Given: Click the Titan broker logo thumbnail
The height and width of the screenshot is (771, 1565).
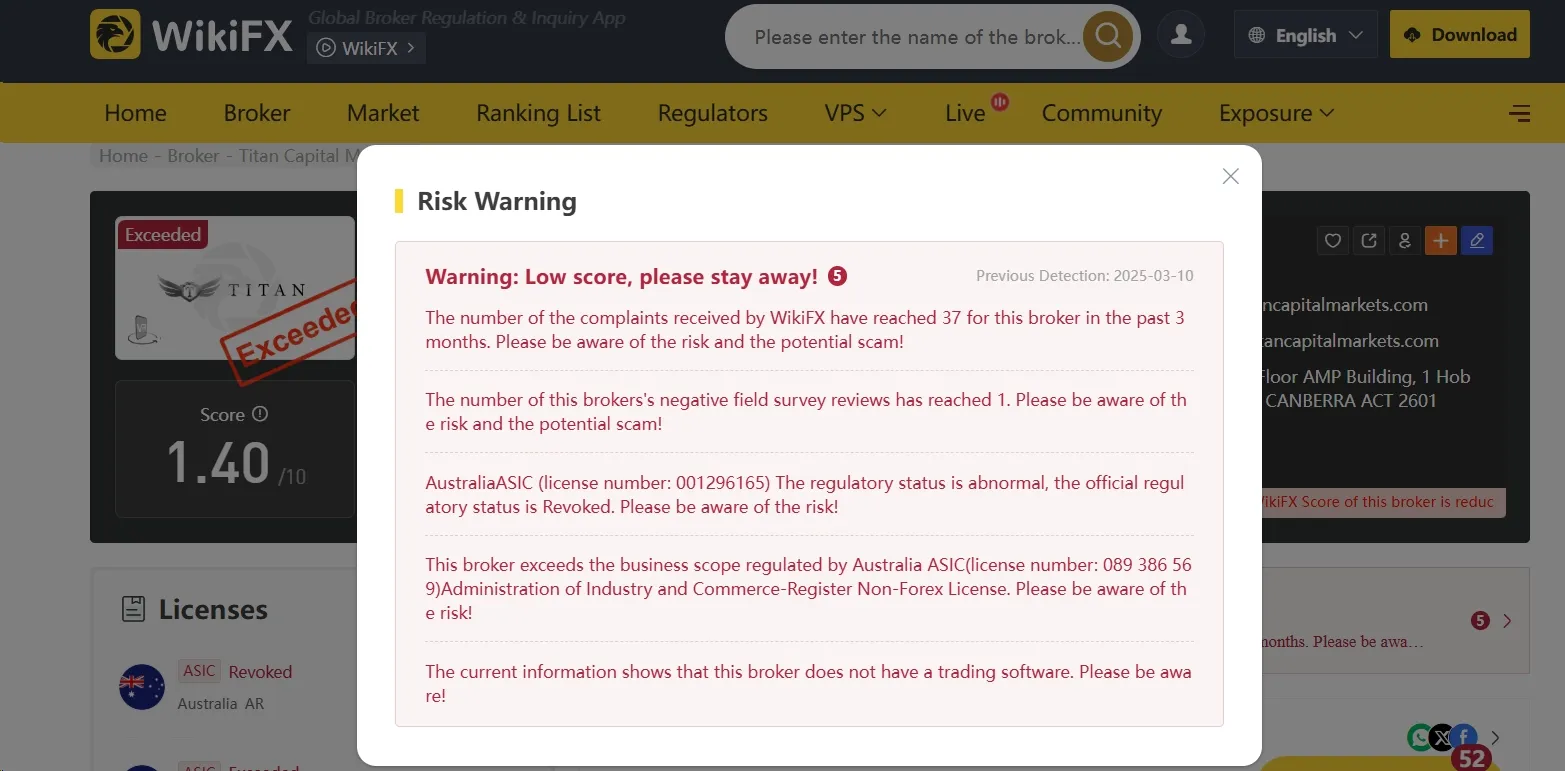Looking at the screenshot, I should (x=235, y=288).
